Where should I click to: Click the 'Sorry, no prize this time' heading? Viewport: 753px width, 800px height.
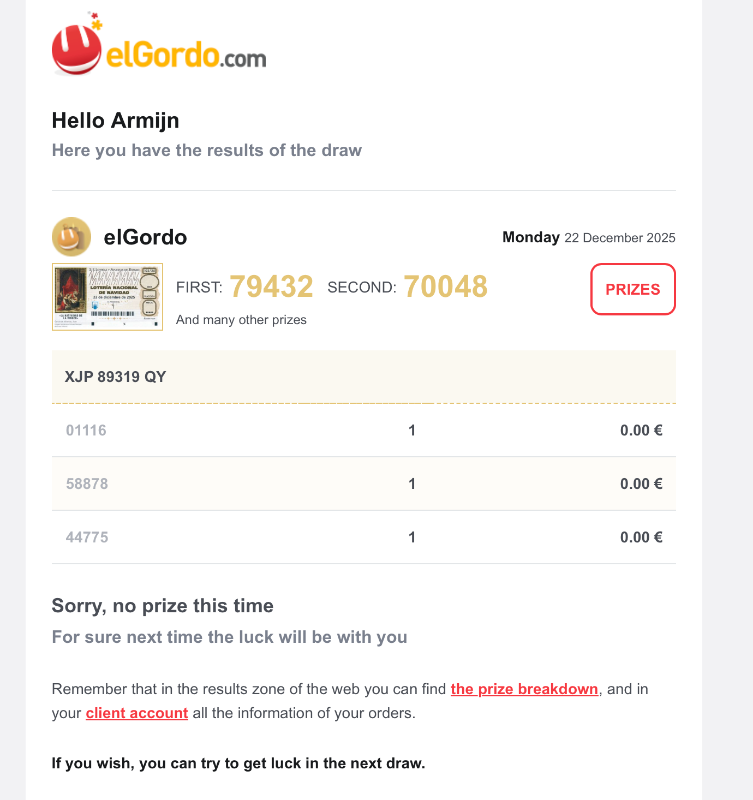[x=162, y=605]
